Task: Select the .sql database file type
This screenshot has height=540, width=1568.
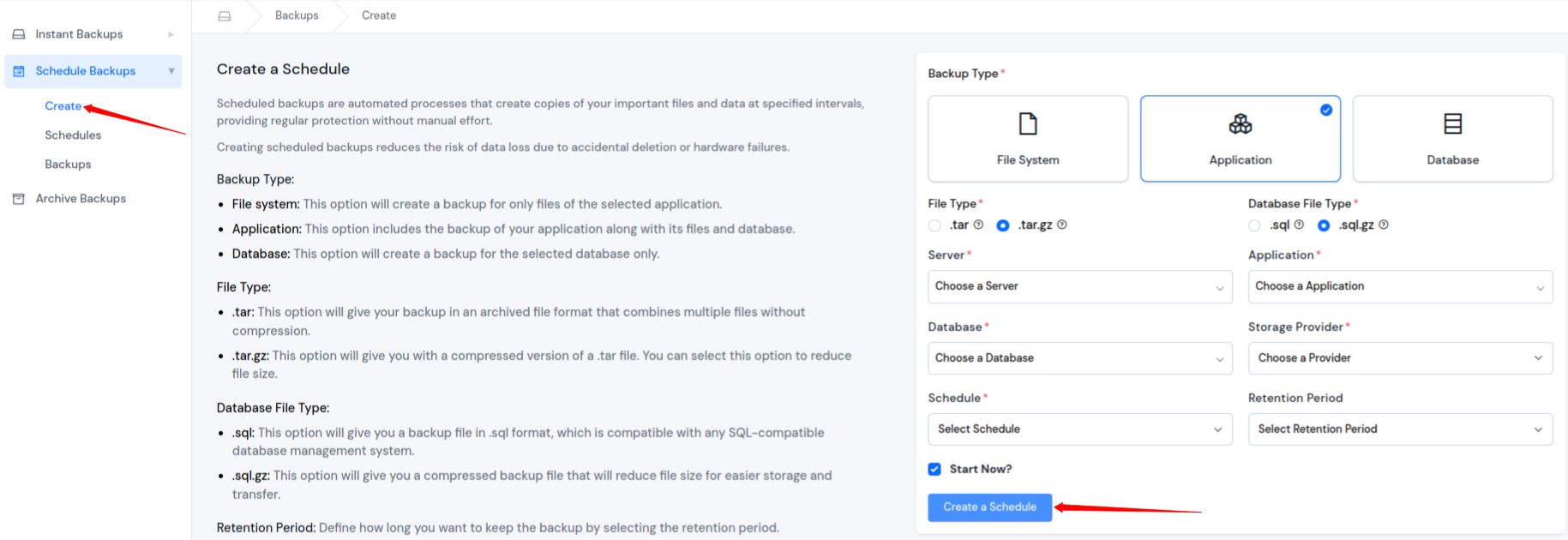Action: (1253, 225)
